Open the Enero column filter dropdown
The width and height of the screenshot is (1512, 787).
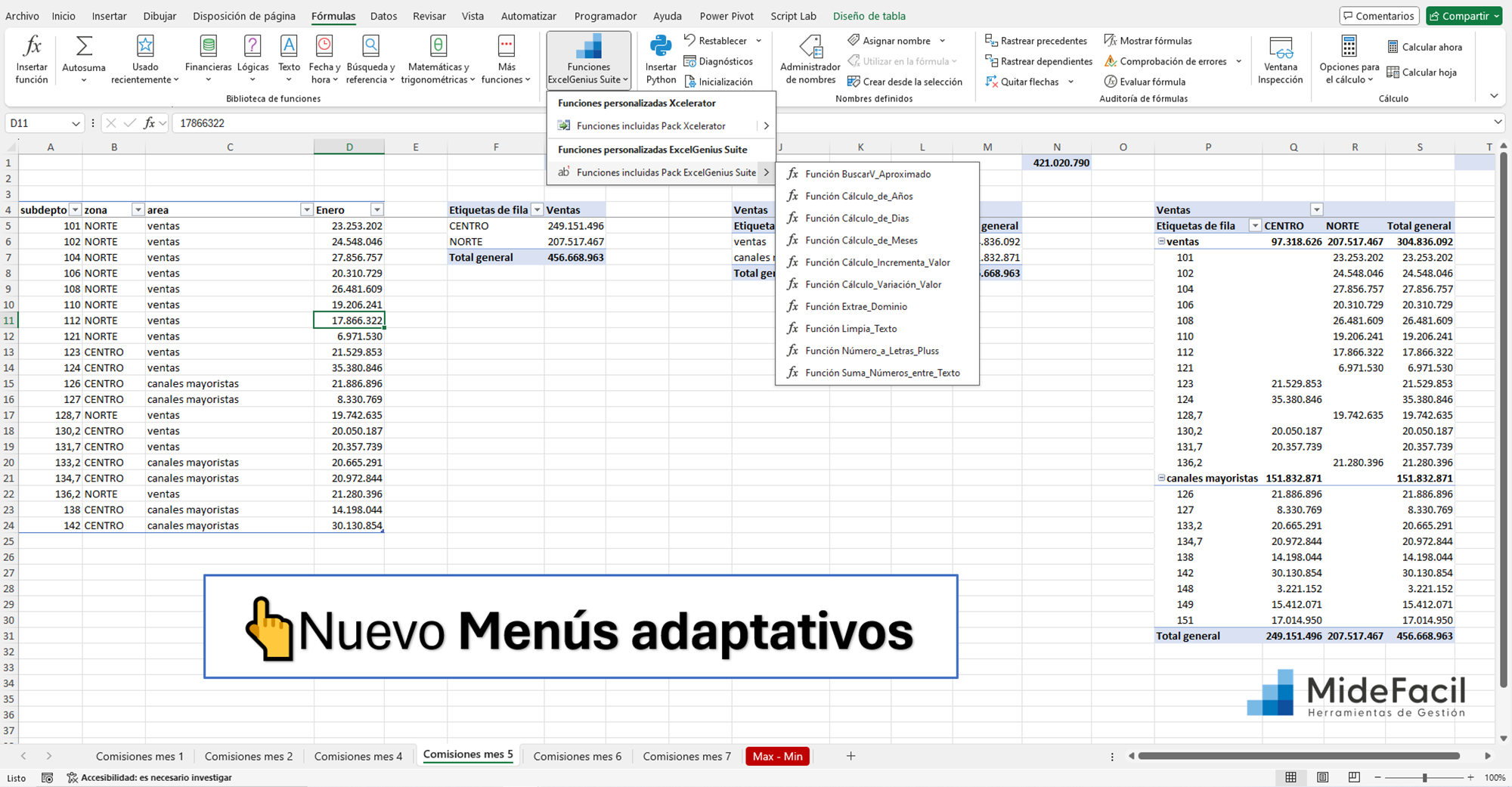click(x=376, y=210)
